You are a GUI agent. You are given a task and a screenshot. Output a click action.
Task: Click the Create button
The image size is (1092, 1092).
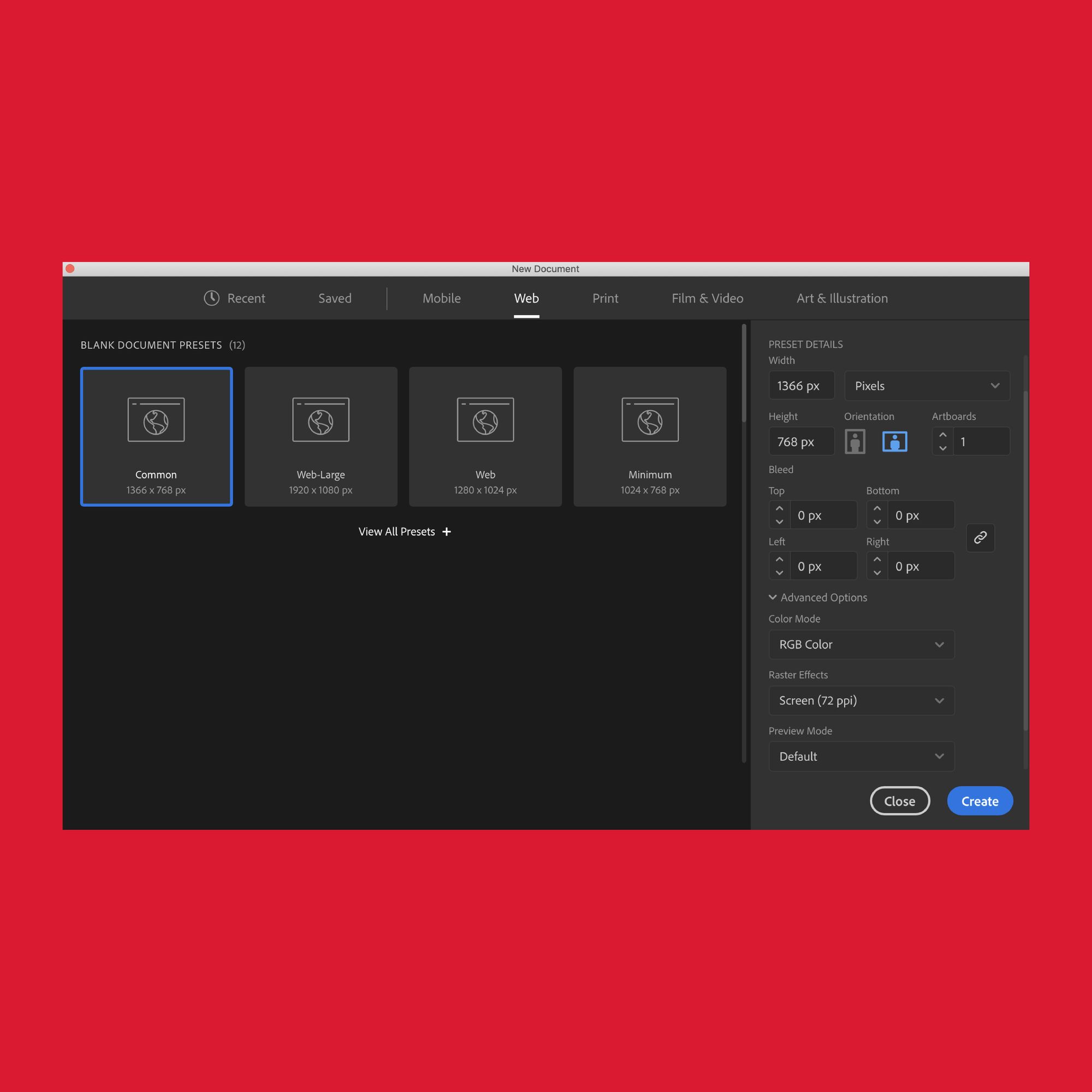pyautogui.click(x=980, y=800)
